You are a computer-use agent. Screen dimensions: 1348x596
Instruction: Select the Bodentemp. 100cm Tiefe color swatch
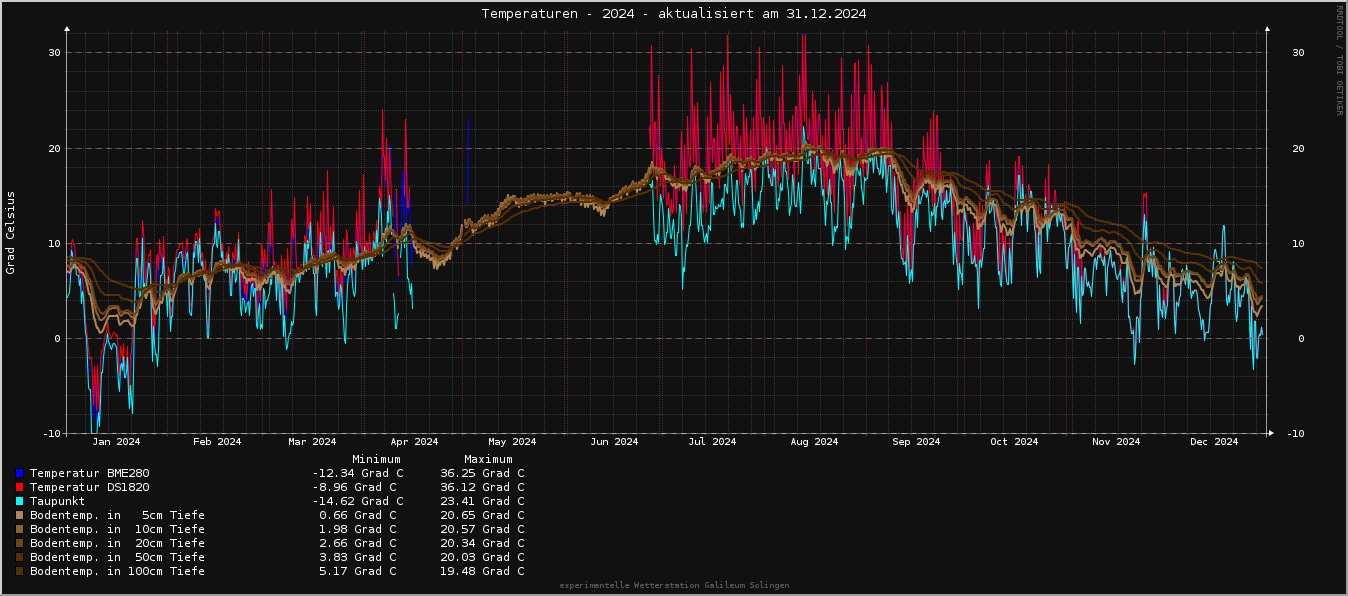[x=19, y=571]
